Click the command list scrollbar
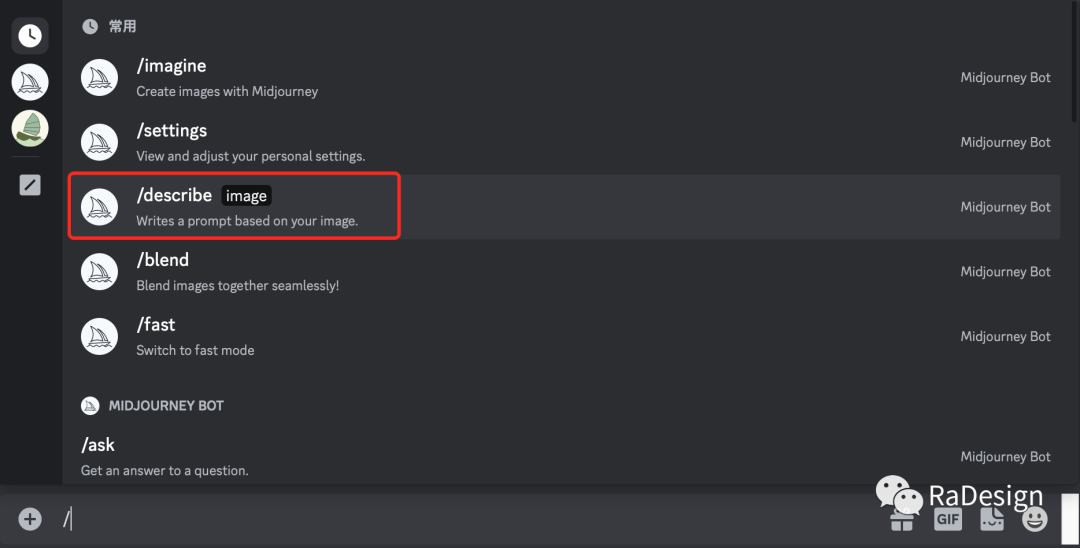The height and width of the screenshot is (548, 1080). point(1075,62)
